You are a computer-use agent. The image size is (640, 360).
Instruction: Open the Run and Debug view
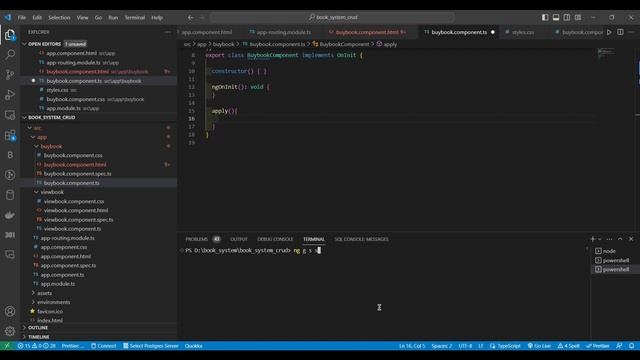(x=10, y=95)
